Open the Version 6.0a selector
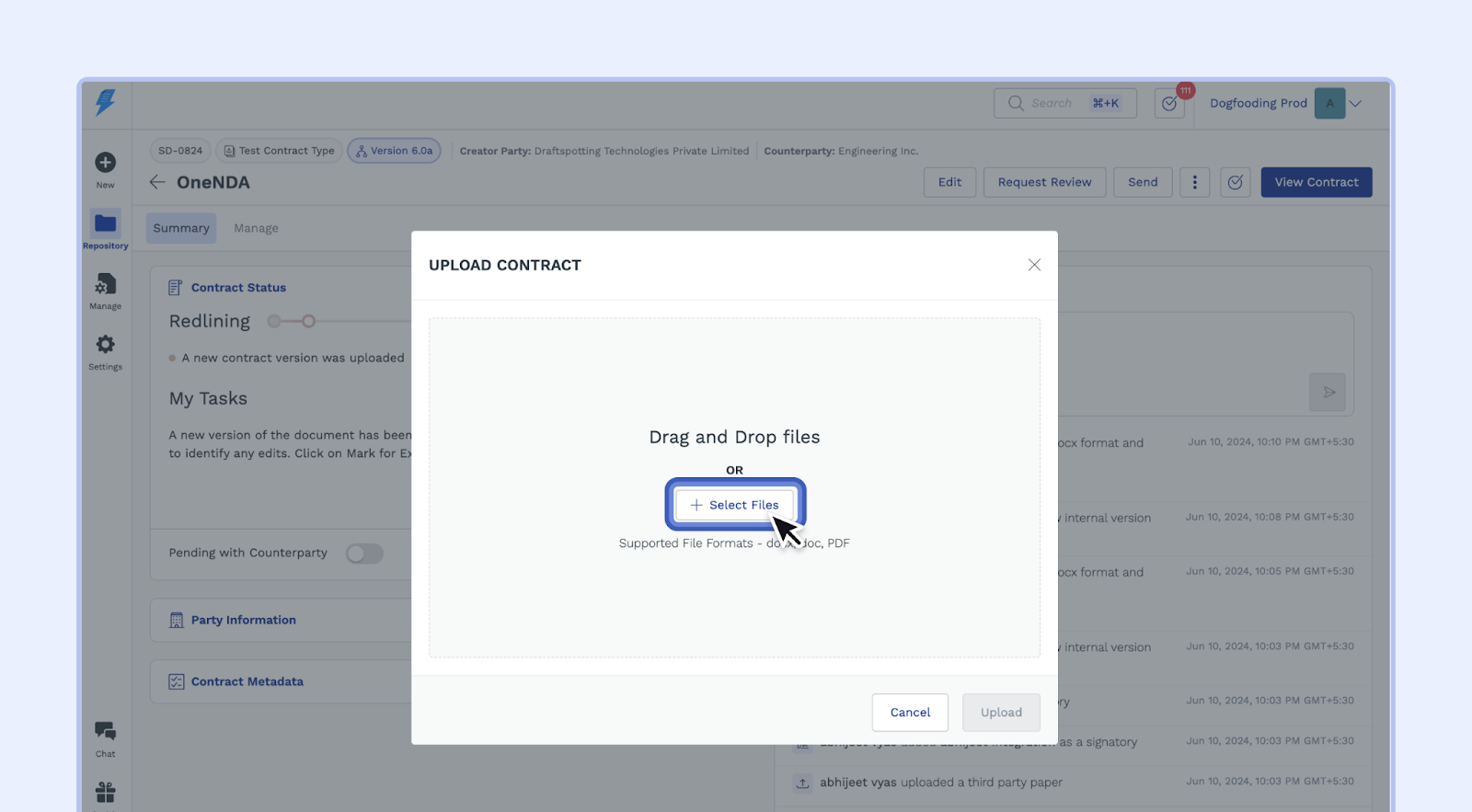1472x812 pixels. pyautogui.click(x=394, y=151)
